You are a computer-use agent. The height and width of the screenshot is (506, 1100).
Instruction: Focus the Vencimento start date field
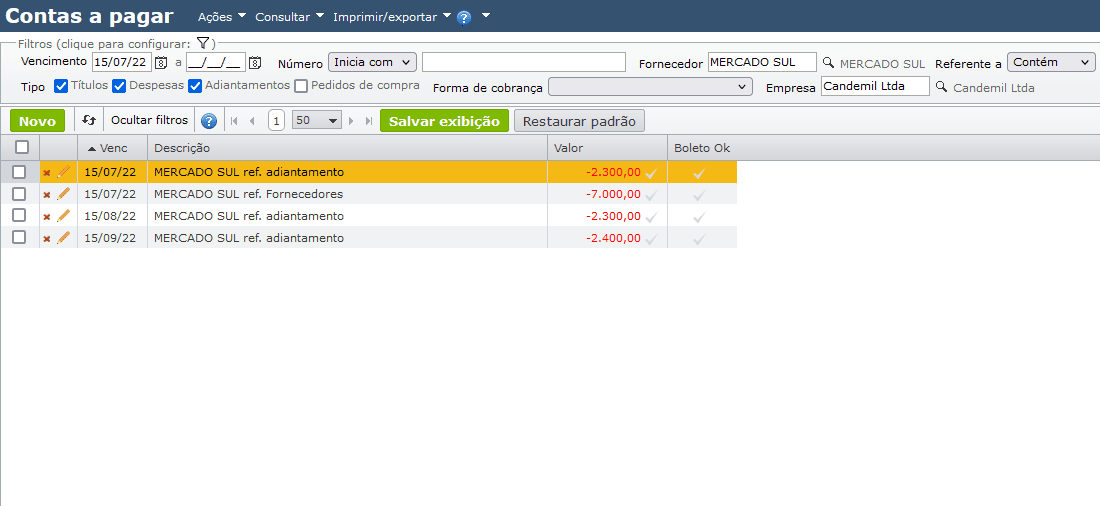point(122,62)
